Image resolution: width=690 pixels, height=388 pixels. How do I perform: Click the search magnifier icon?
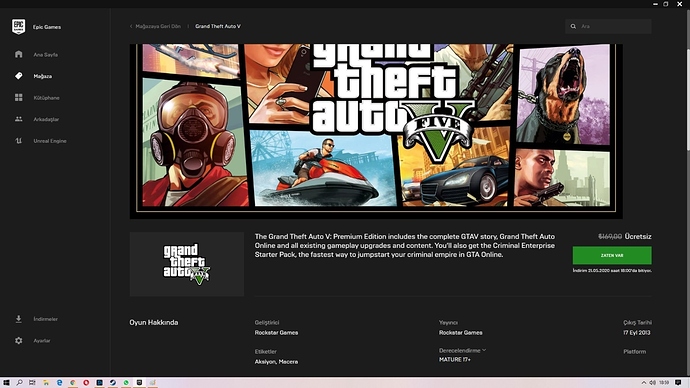point(573,26)
